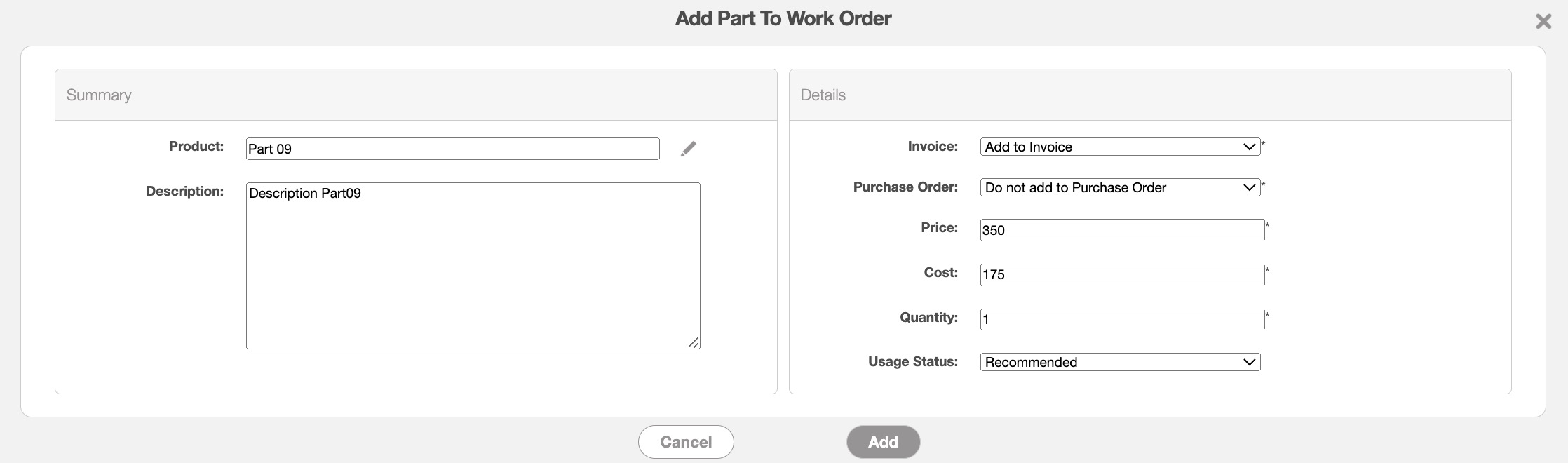Click the Product label

click(x=196, y=147)
